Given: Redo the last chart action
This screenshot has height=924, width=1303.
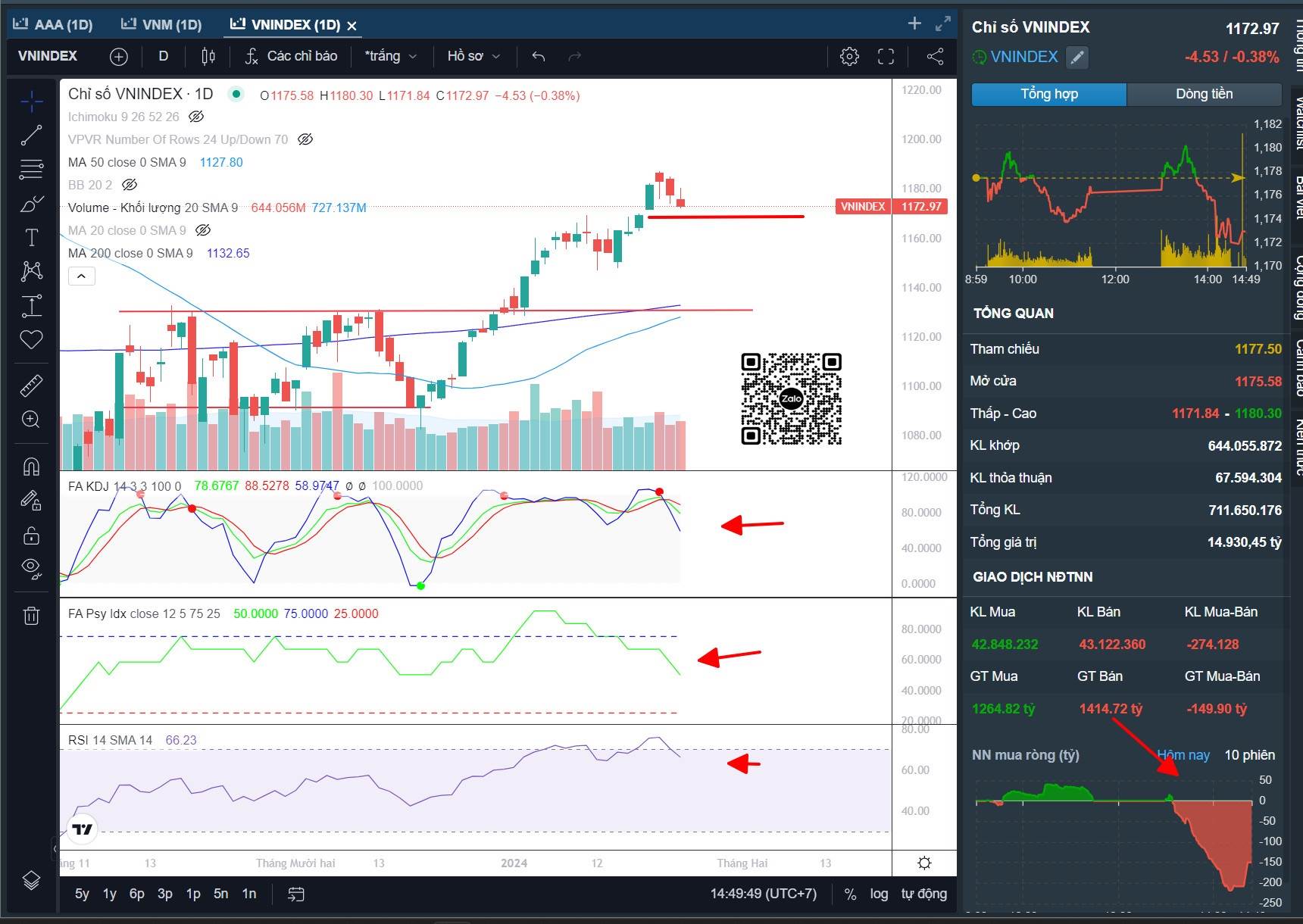Looking at the screenshot, I should coord(575,56).
